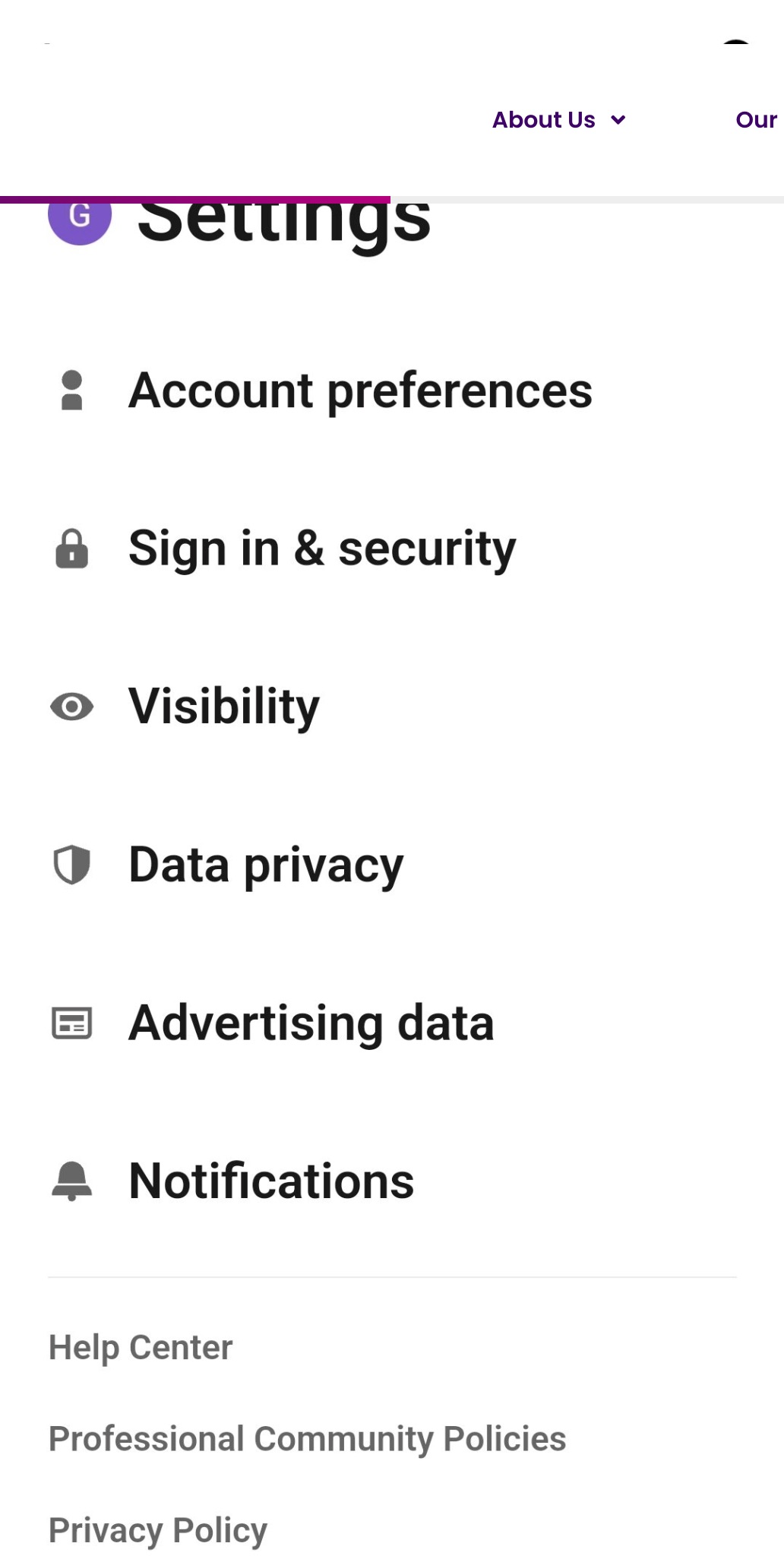Click the eye icon next to Visibility
Viewport: 784px width, 1559px height.
(x=71, y=707)
